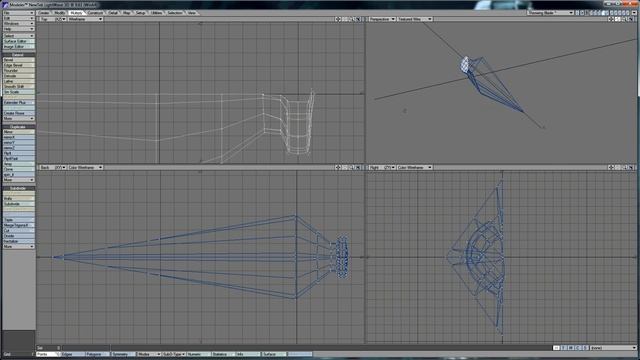Switch to the Detail tab
Image resolution: width=640 pixels, height=360 pixels.
tap(113, 13)
